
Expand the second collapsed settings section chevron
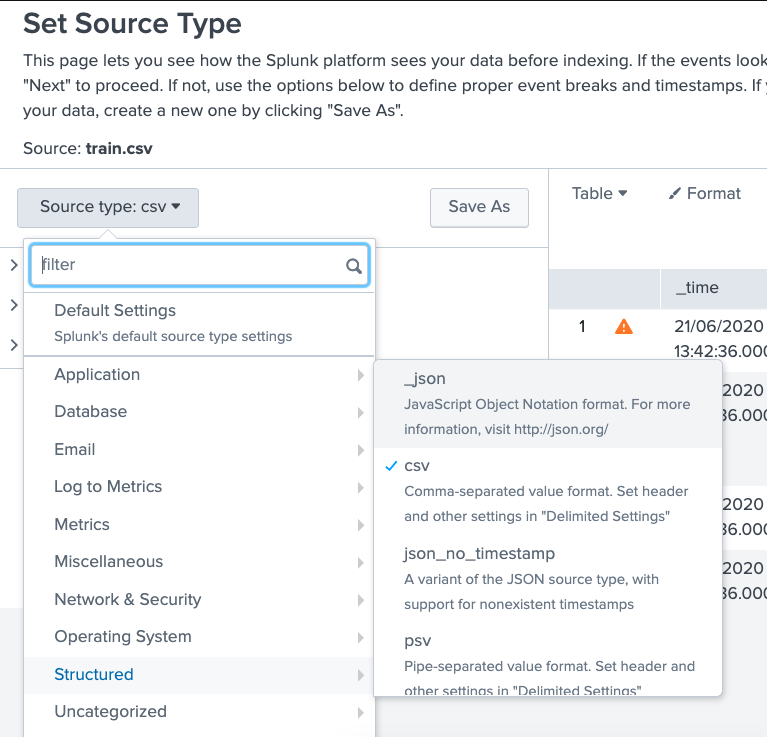[x=14, y=305]
